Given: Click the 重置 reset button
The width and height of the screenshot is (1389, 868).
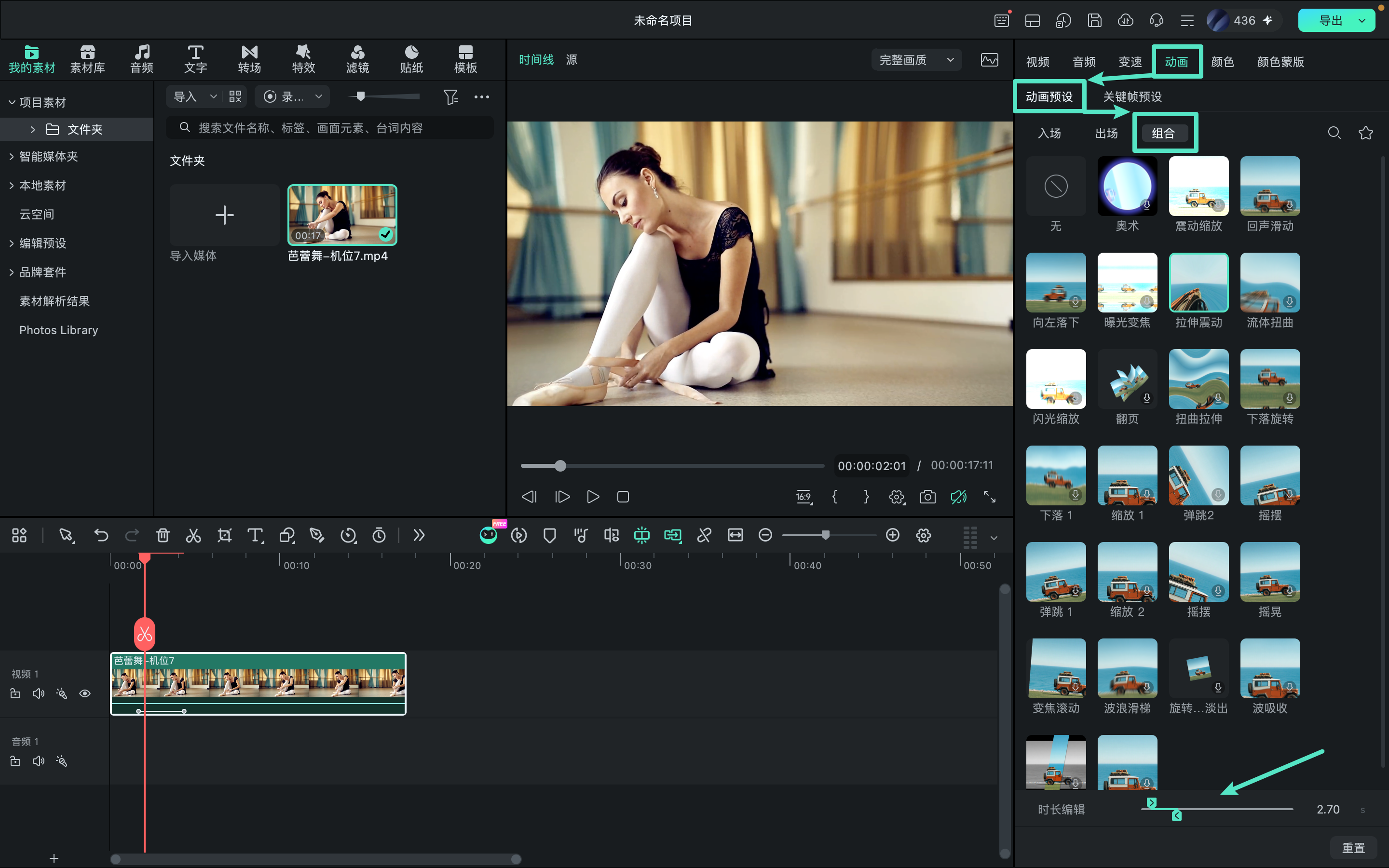Looking at the screenshot, I should (1353, 848).
